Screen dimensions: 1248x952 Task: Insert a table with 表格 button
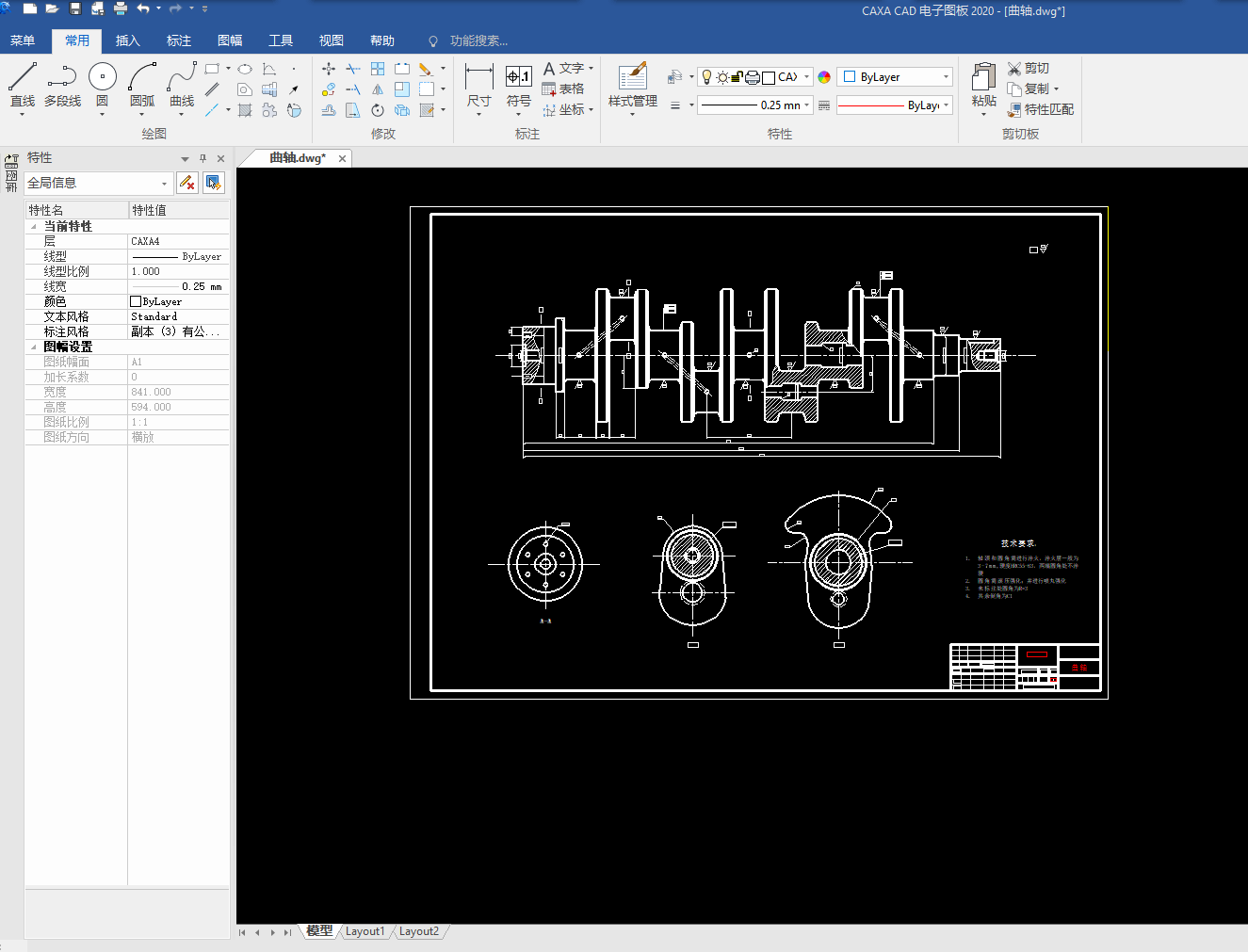563,89
